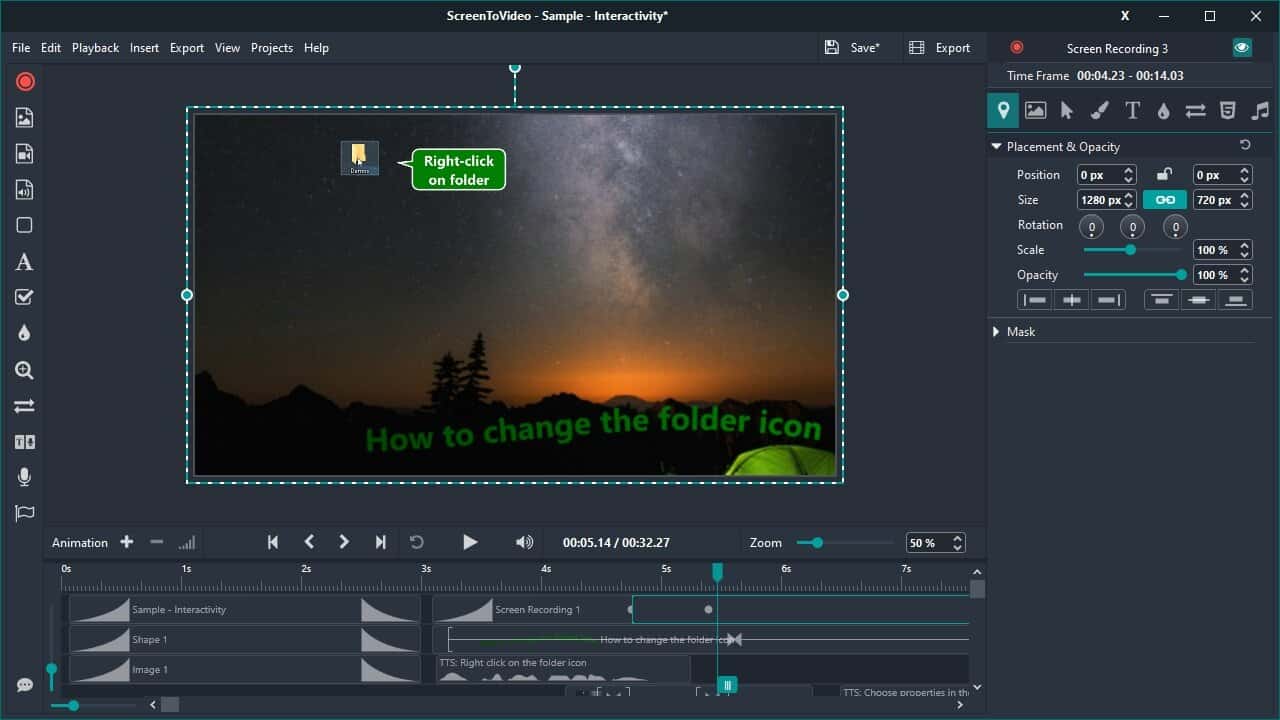Image resolution: width=1280 pixels, height=720 pixels.
Task: Open the Add Video tool
Action: (25, 153)
